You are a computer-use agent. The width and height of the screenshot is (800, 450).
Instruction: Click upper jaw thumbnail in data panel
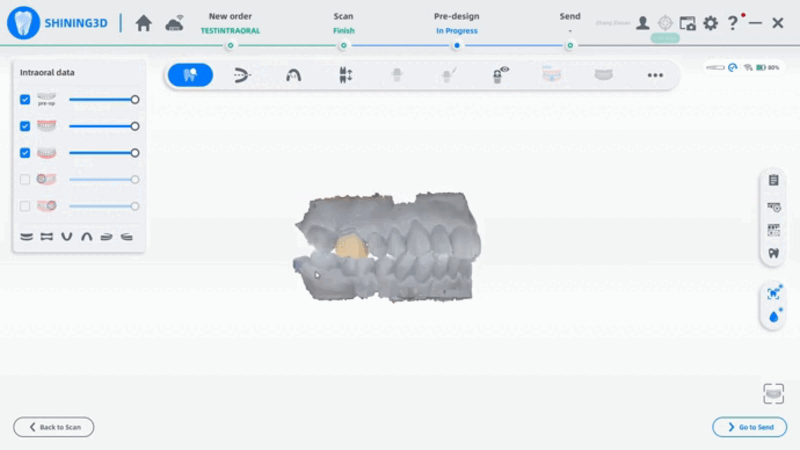coord(46,126)
